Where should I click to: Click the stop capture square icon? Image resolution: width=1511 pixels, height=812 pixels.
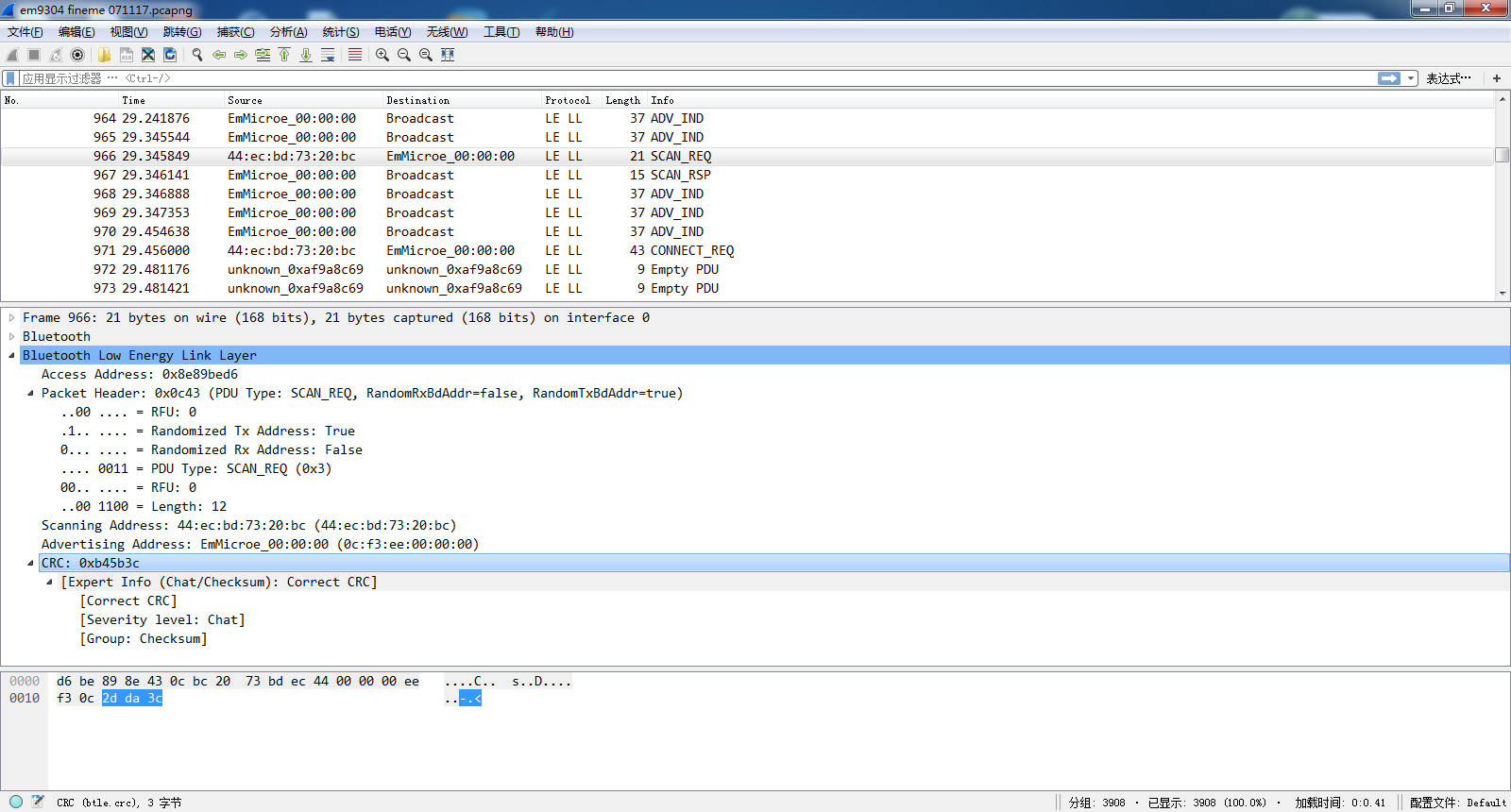(x=34, y=55)
